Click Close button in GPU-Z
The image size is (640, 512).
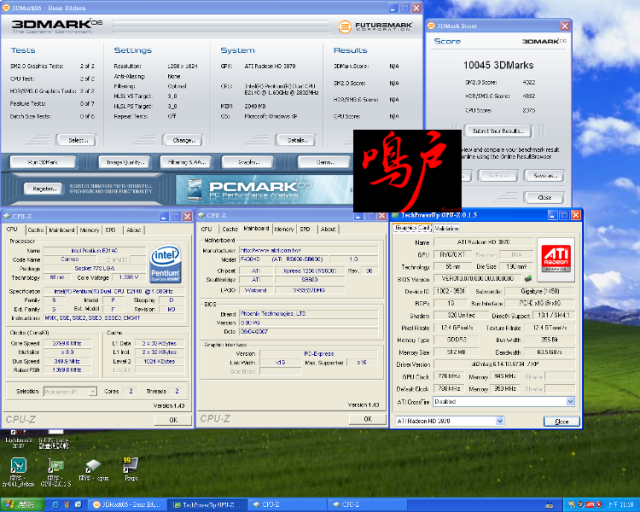coord(562,421)
